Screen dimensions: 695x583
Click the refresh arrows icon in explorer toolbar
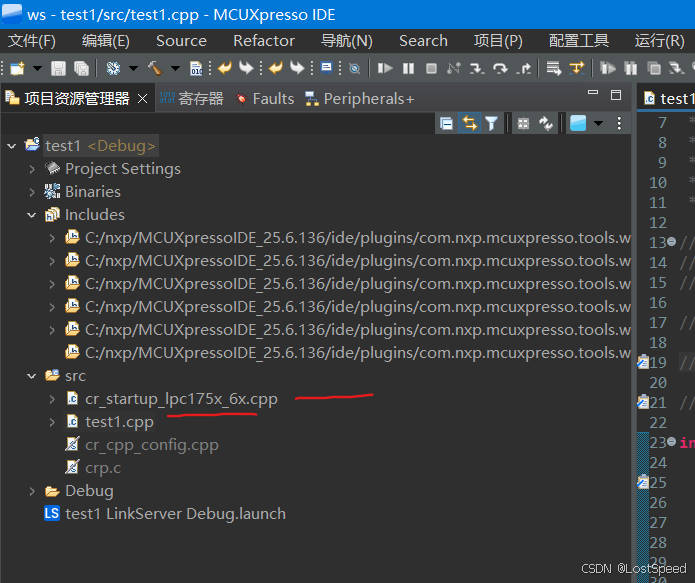(x=546, y=123)
